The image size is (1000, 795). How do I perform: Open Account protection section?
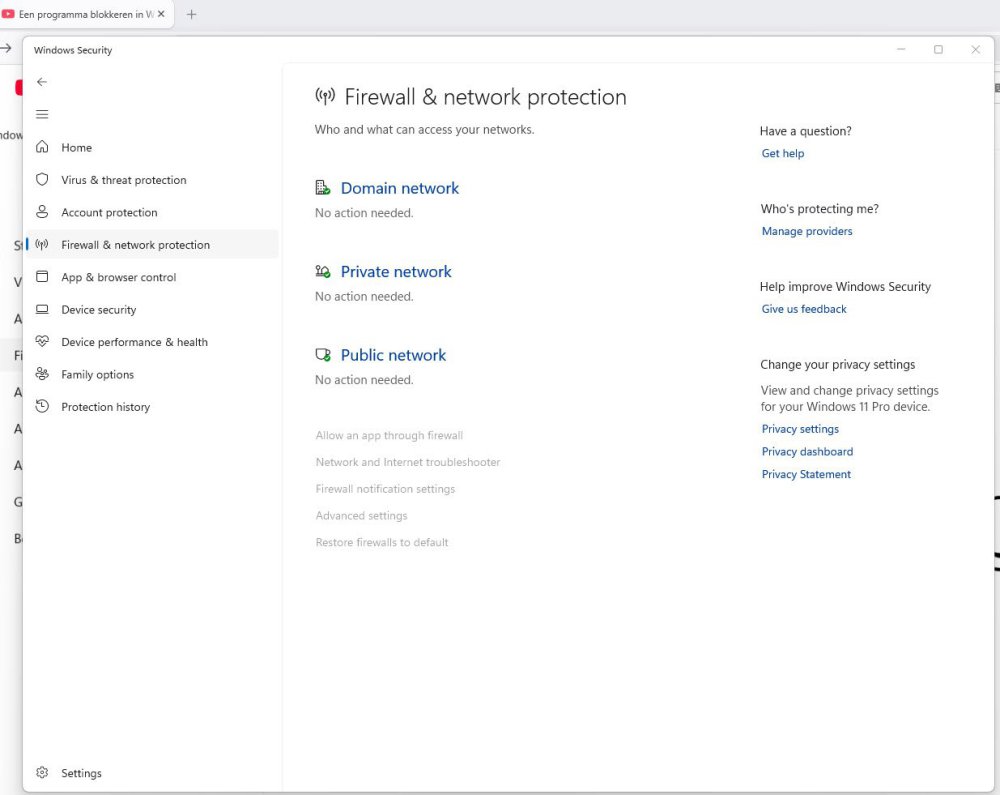point(153,212)
